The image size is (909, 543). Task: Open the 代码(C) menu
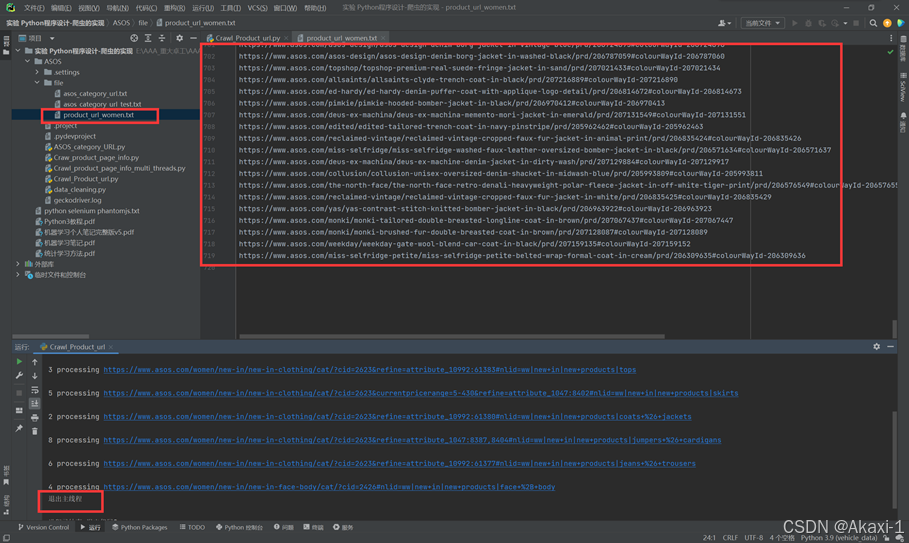(146, 8)
